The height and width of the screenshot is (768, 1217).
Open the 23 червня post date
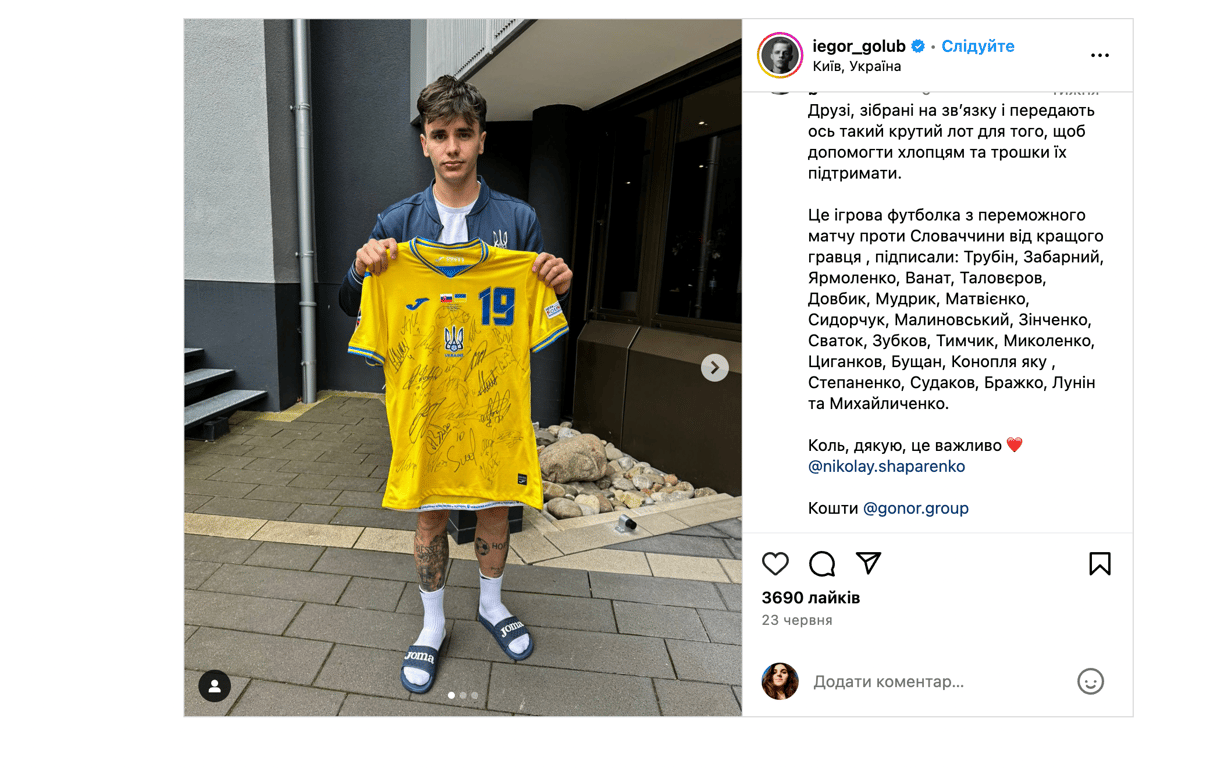797,620
